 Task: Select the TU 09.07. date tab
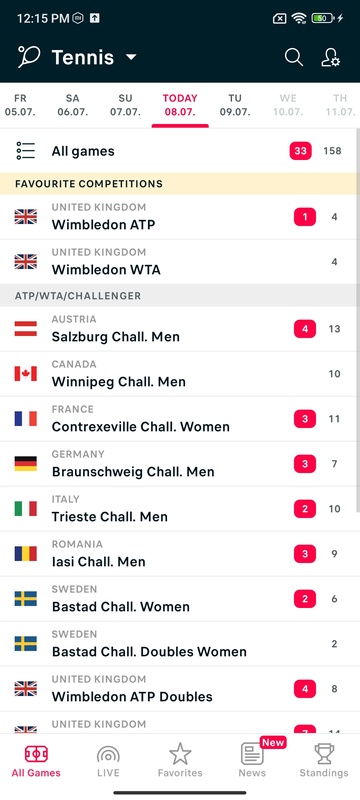click(235, 105)
